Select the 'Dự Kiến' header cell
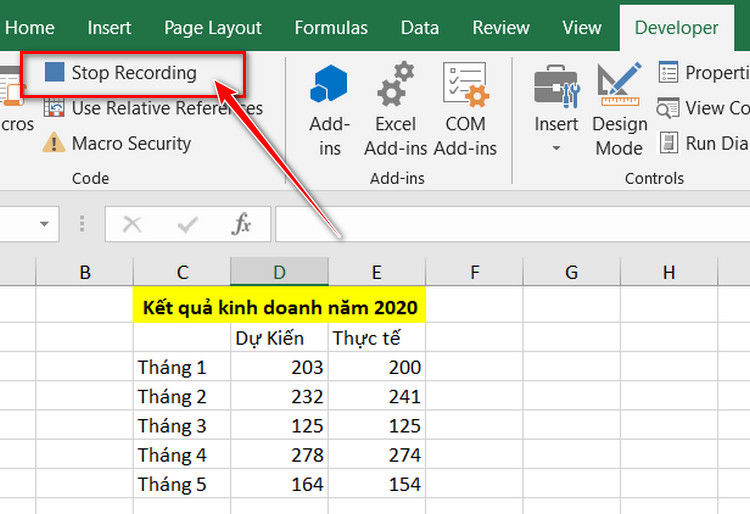750x514 pixels. click(279, 338)
